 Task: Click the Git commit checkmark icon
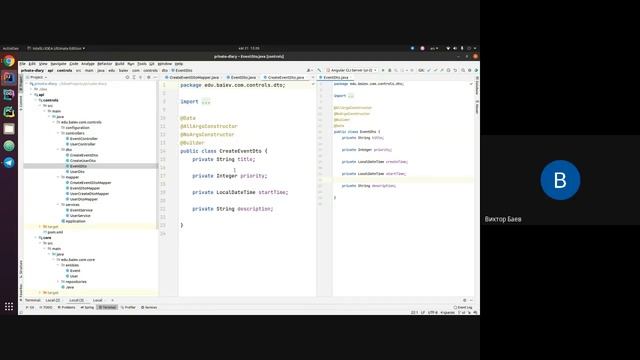point(435,70)
